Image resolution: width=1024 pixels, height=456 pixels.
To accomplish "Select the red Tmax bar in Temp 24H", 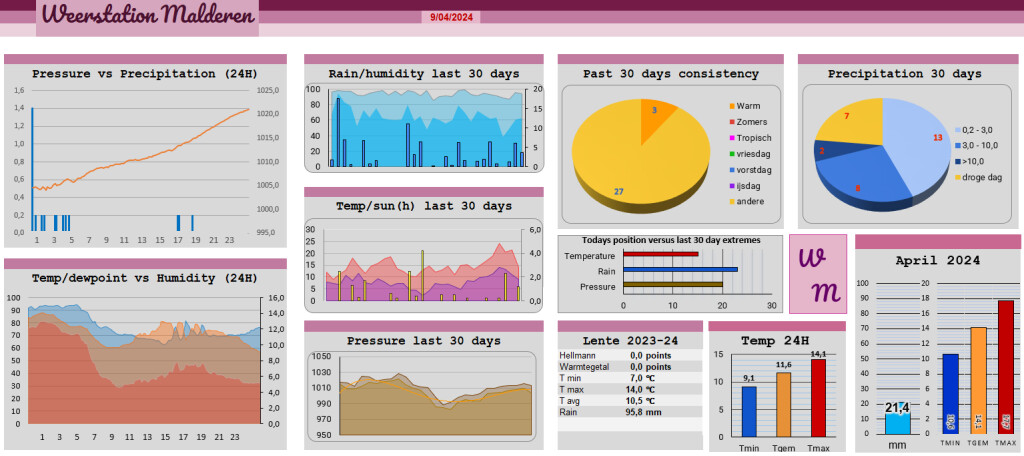I will pyautogui.click(x=818, y=397).
